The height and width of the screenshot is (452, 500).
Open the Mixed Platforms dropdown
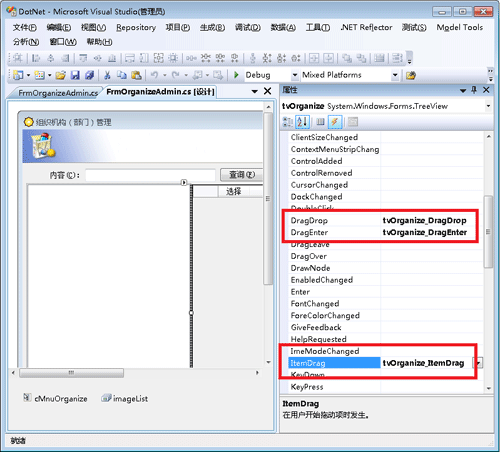click(395, 75)
